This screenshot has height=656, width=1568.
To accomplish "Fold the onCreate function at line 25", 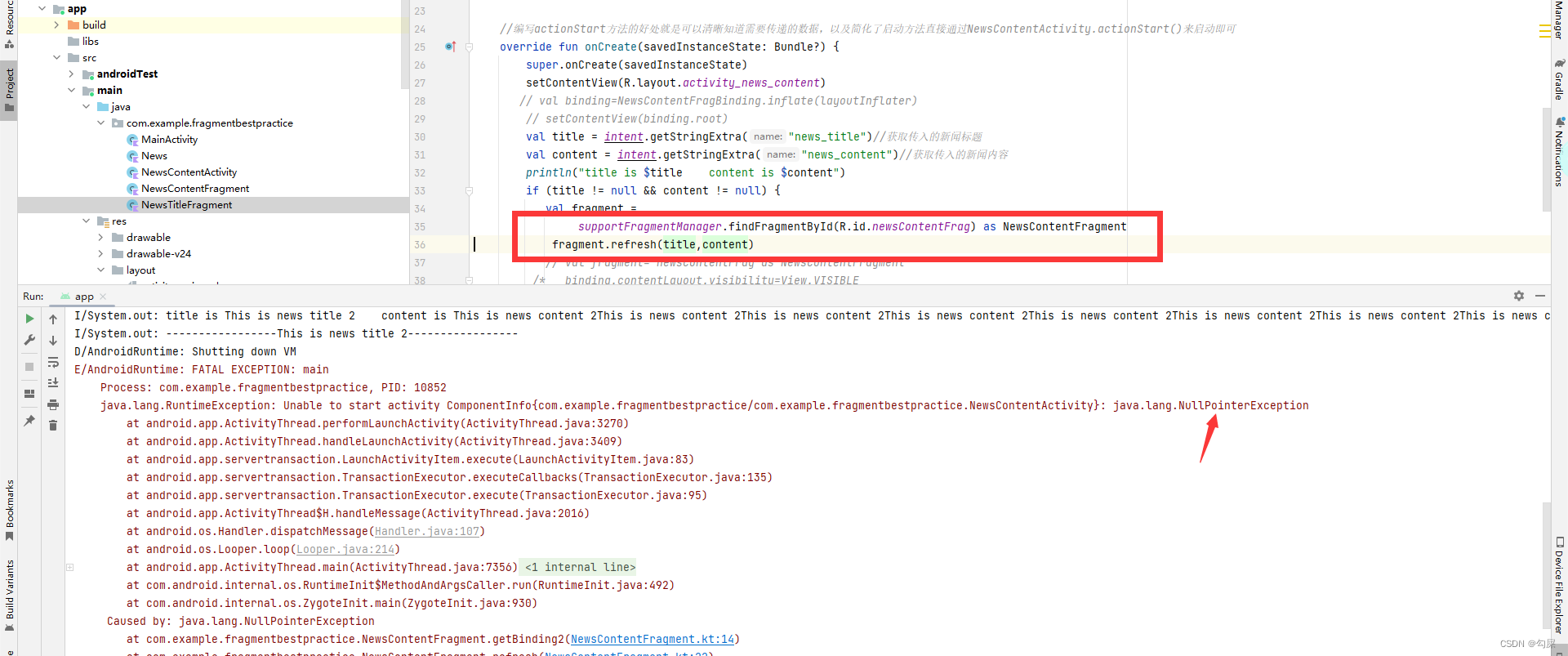I will [469, 47].
